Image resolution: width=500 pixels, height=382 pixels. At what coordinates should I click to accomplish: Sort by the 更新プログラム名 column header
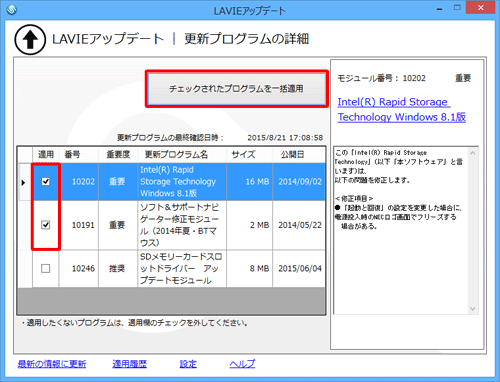pyautogui.click(x=182, y=154)
